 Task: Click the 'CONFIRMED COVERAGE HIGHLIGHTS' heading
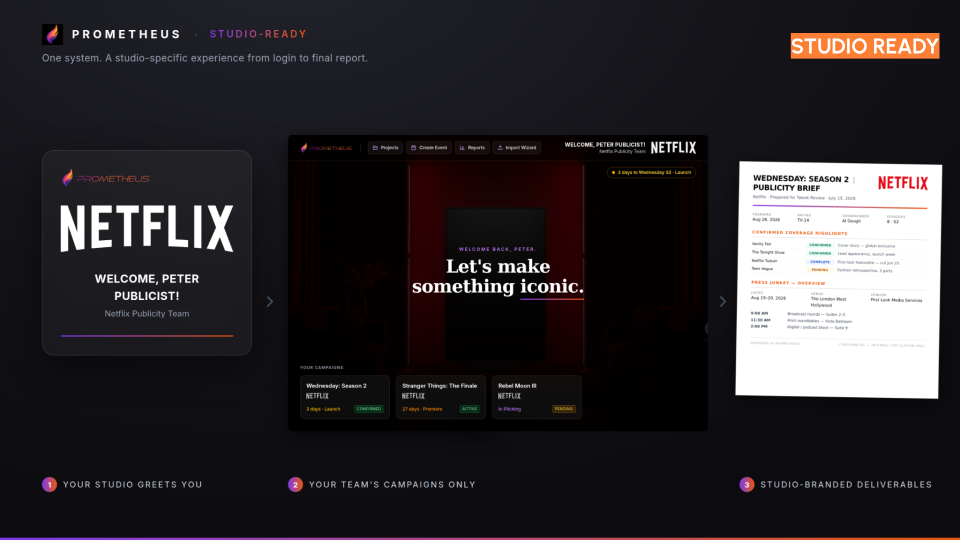tap(800, 233)
